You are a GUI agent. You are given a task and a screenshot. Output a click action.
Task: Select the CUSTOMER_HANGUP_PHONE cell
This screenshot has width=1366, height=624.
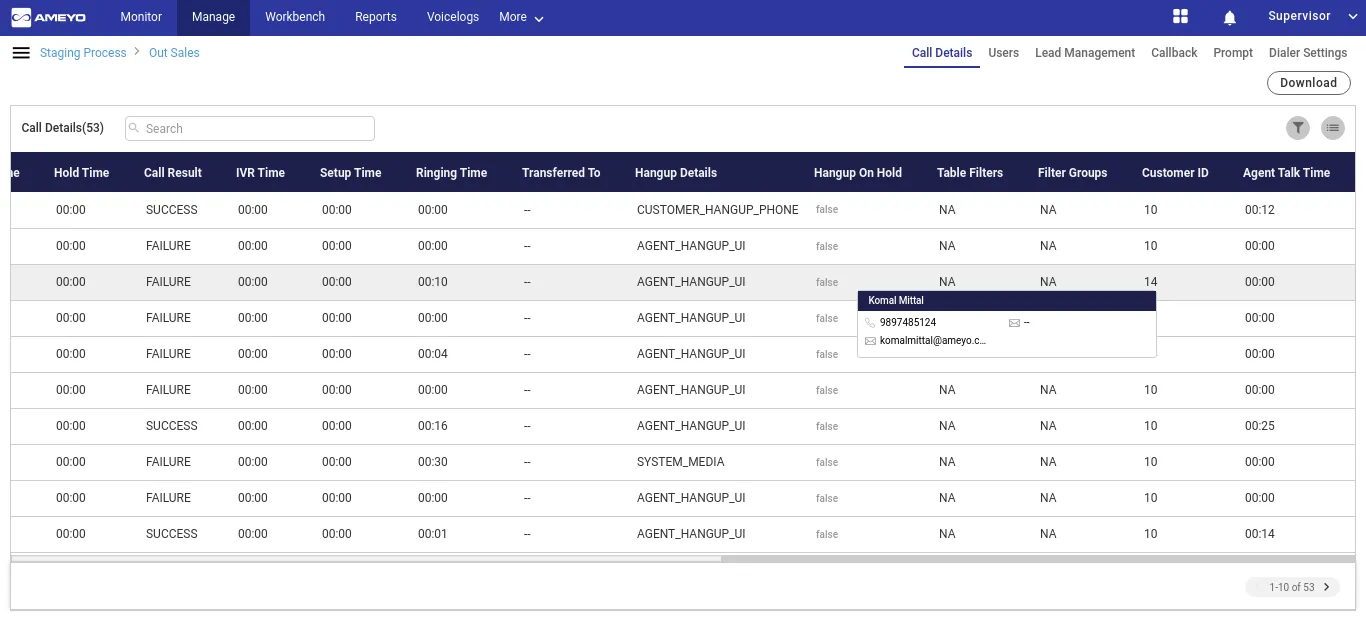coord(718,210)
